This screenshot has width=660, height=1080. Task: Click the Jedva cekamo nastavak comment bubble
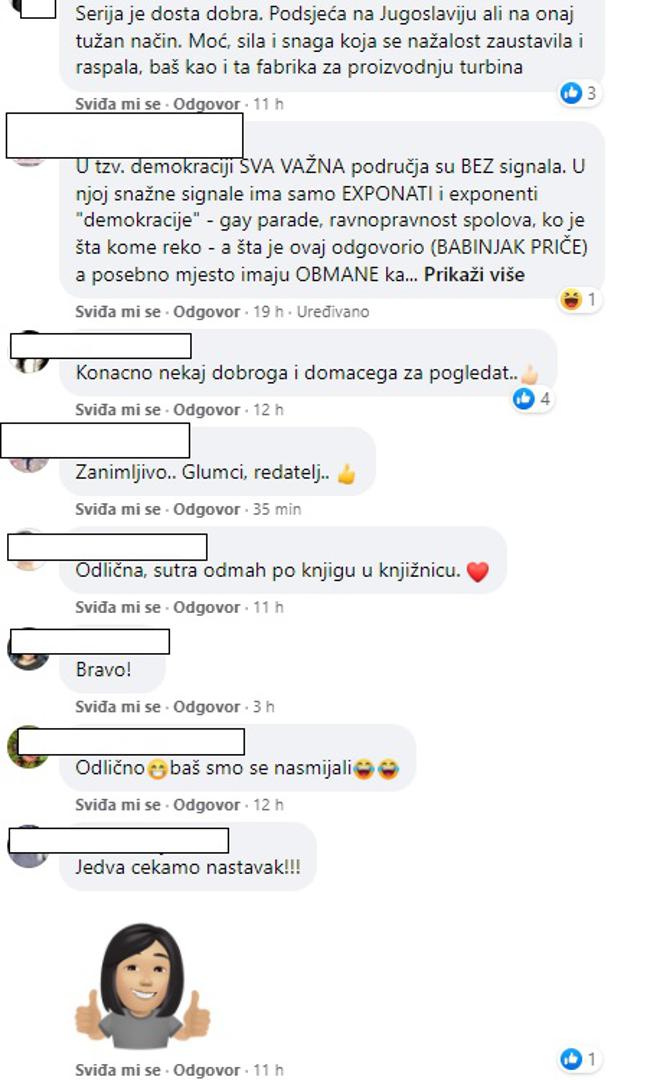pos(188,866)
